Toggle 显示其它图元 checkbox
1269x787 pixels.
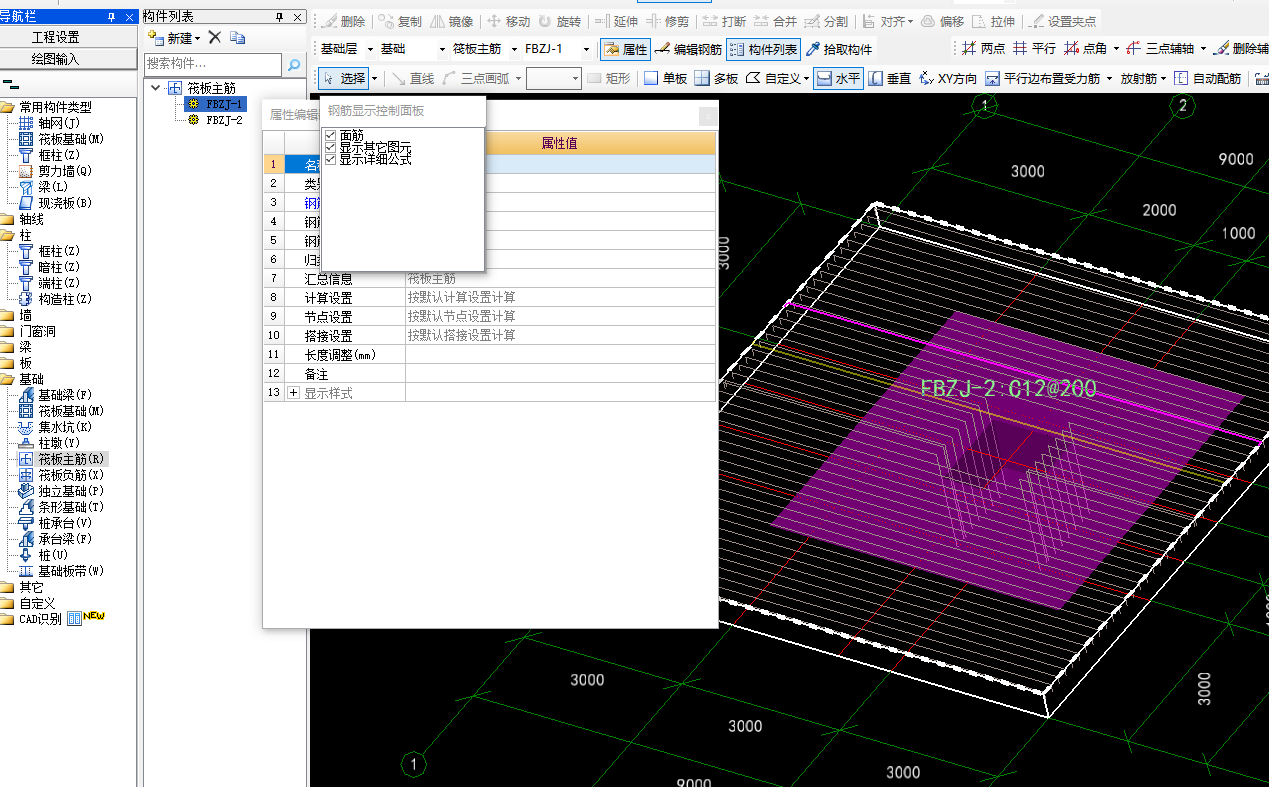point(331,147)
